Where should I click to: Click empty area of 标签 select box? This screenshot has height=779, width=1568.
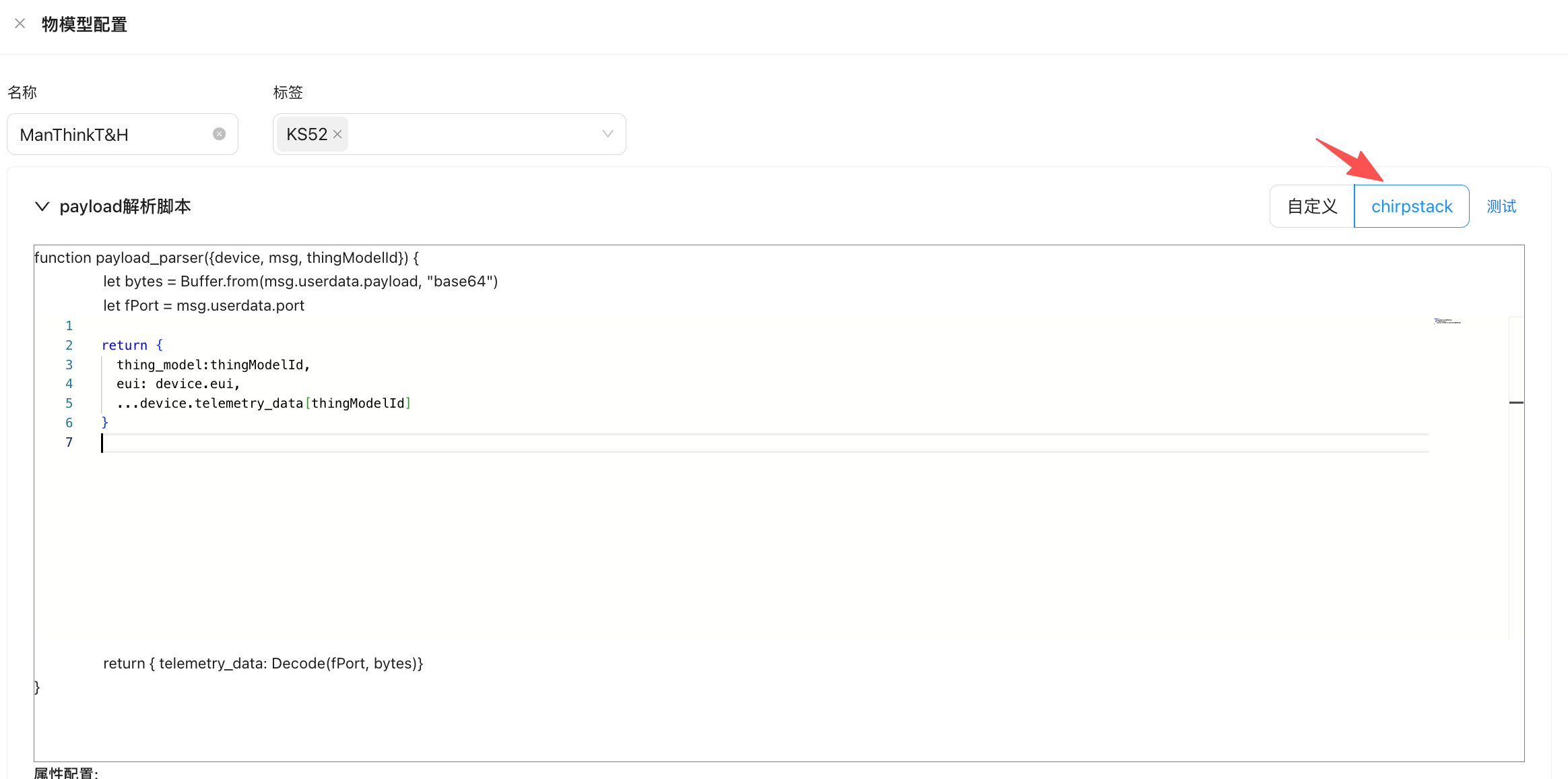(x=471, y=134)
